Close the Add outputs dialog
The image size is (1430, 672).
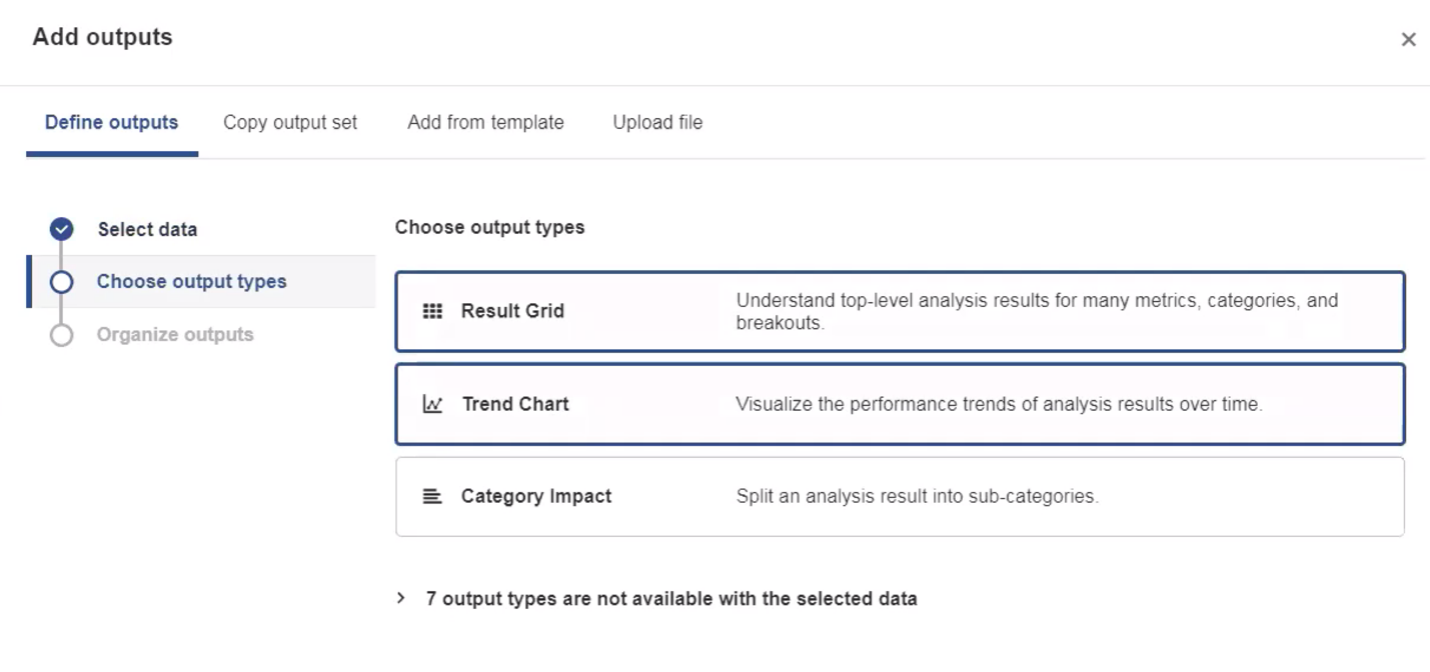pyautogui.click(x=1408, y=40)
